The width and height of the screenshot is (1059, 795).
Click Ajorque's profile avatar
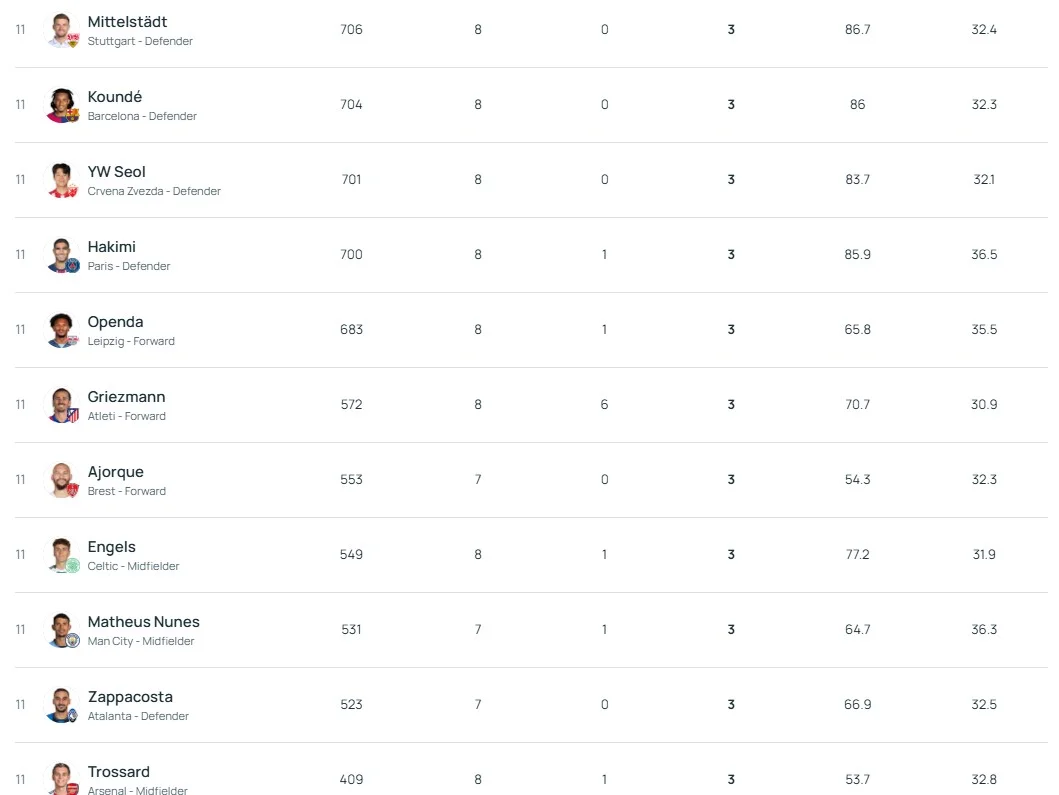coord(62,480)
